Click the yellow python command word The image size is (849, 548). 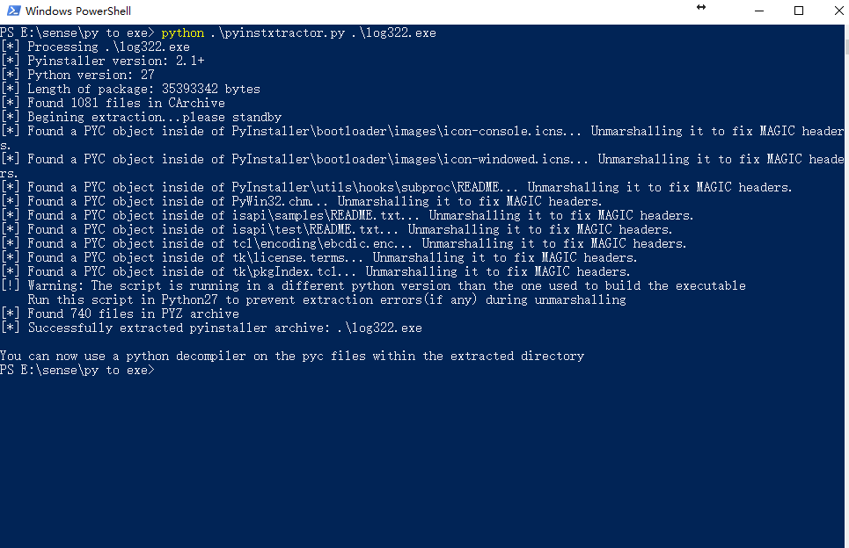click(182, 32)
